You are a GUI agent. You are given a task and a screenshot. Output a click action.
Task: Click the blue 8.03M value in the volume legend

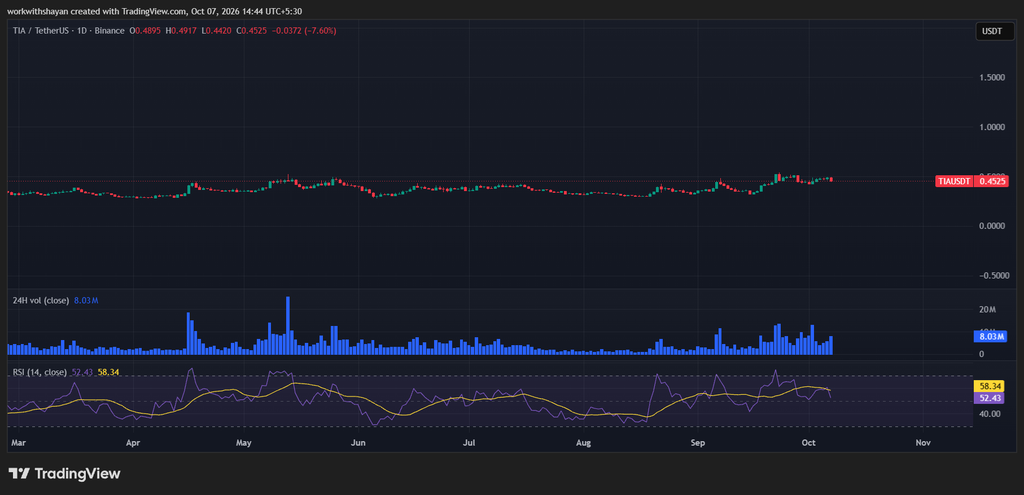coord(86,300)
